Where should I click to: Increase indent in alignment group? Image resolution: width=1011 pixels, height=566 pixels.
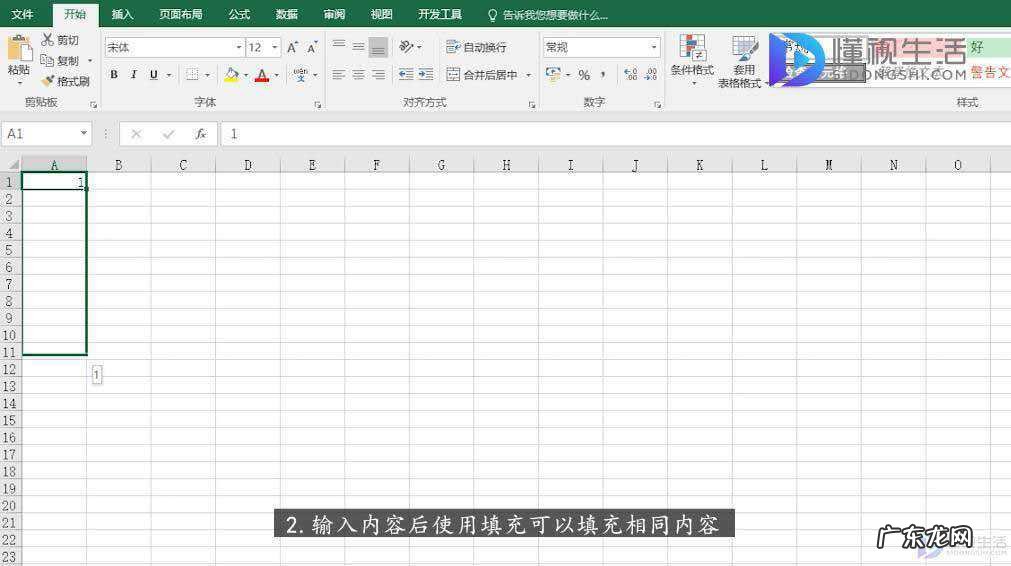pos(426,75)
